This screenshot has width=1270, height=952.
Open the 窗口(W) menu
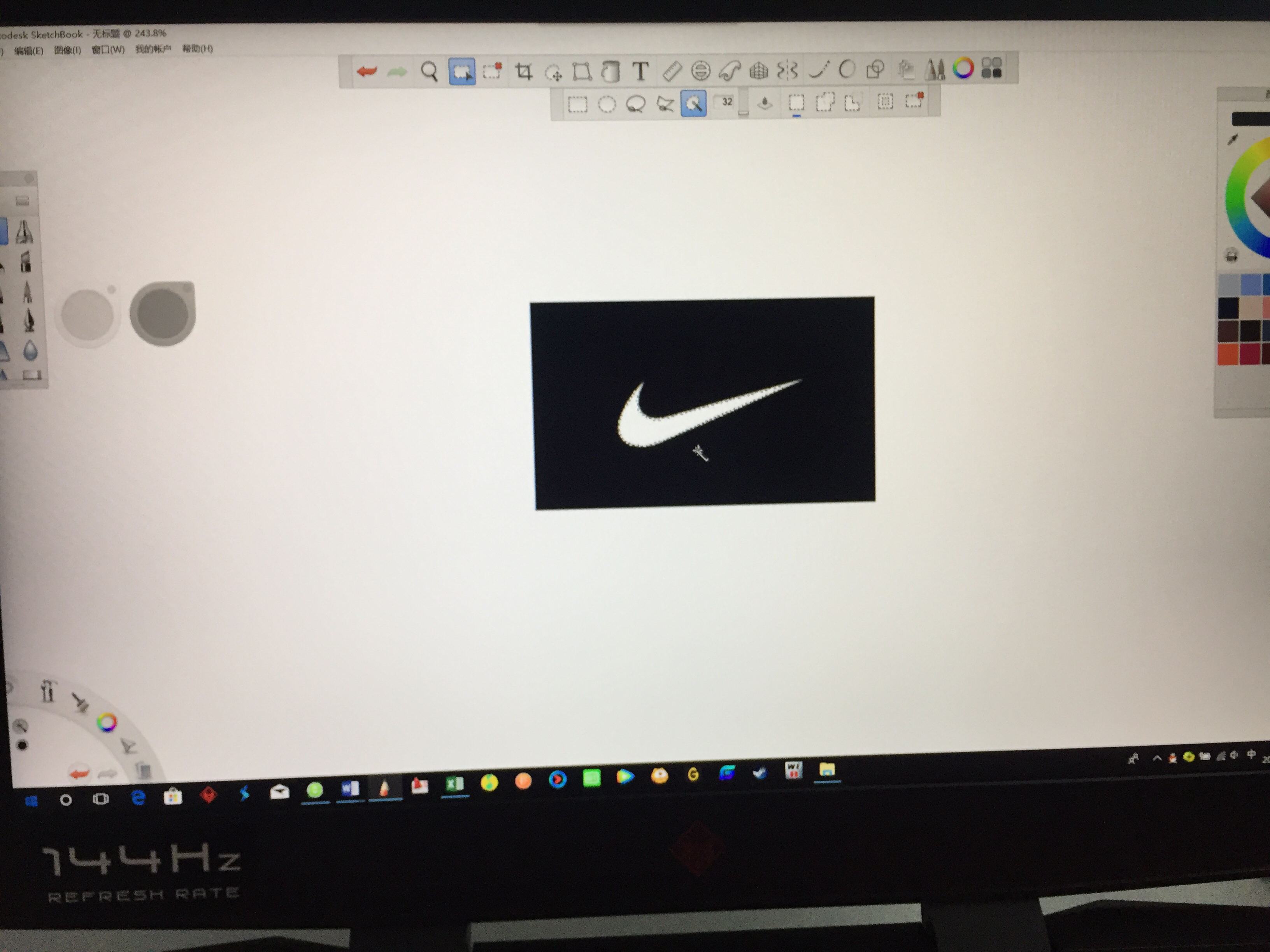pyautogui.click(x=108, y=50)
